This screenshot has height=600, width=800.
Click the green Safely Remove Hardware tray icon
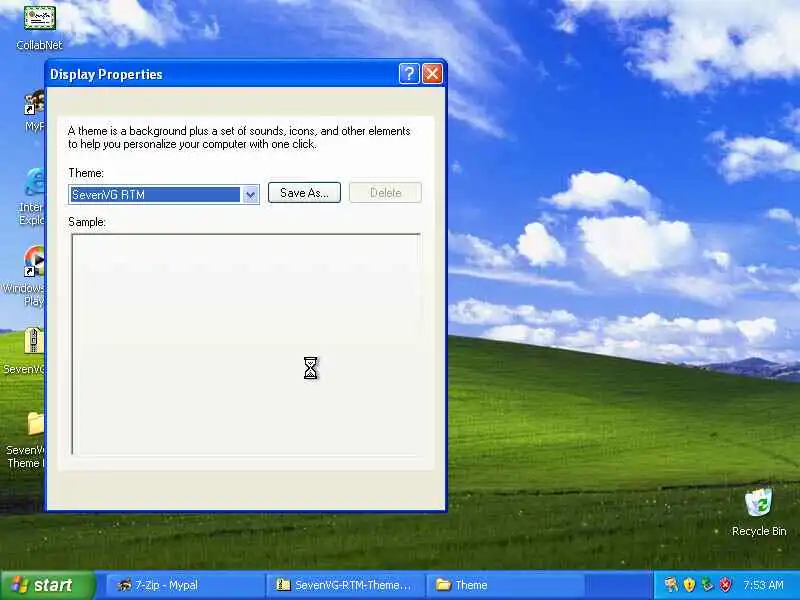707,585
